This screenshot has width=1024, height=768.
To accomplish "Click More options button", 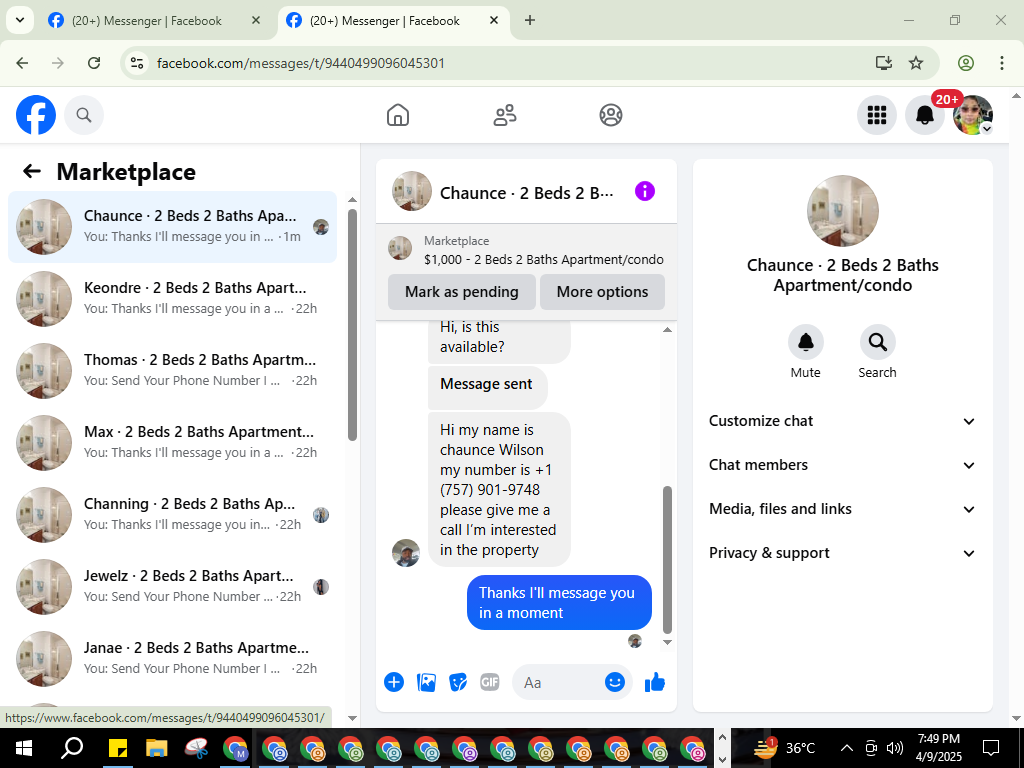I will (602, 292).
